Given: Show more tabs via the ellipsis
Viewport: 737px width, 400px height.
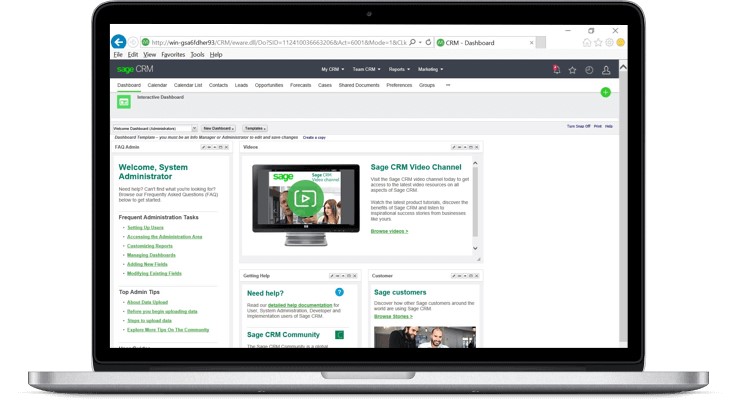Looking at the screenshot, I should pyautogui.click(x=448, y=85).
